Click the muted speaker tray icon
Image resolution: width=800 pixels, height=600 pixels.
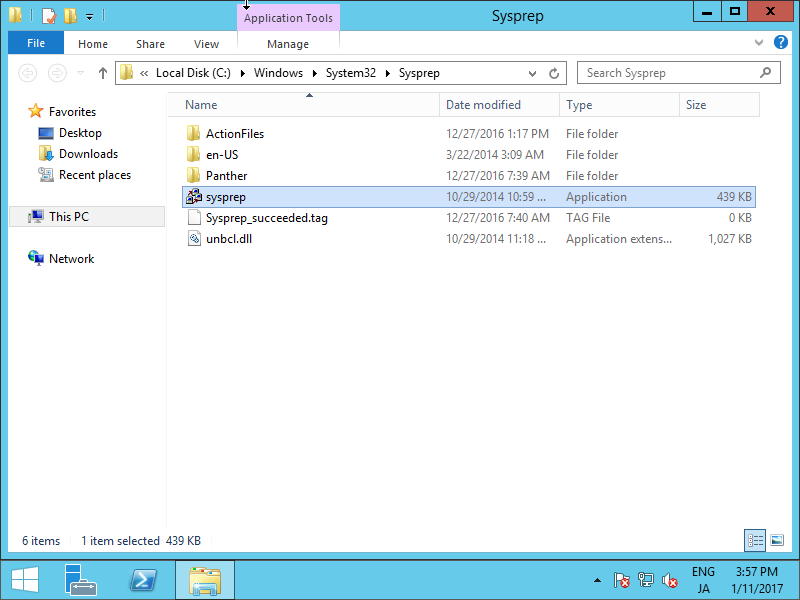(669, 580)
